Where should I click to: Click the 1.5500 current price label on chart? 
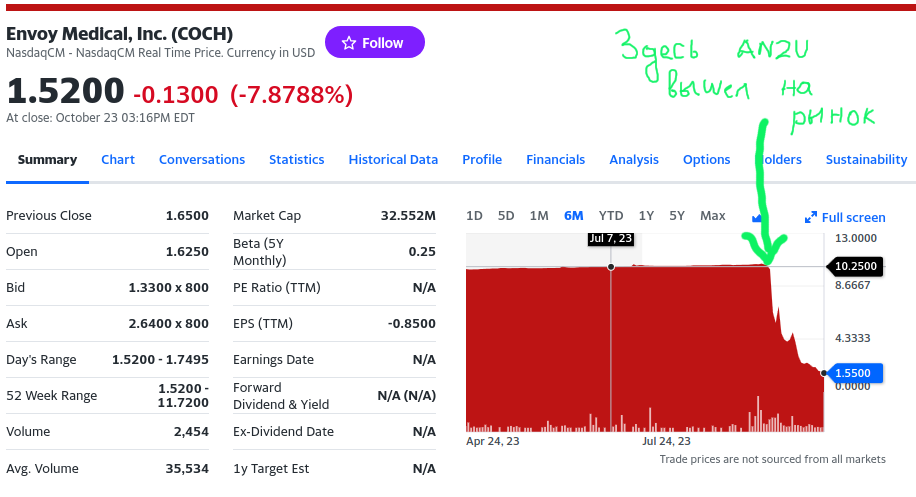[x=853, y=373]
